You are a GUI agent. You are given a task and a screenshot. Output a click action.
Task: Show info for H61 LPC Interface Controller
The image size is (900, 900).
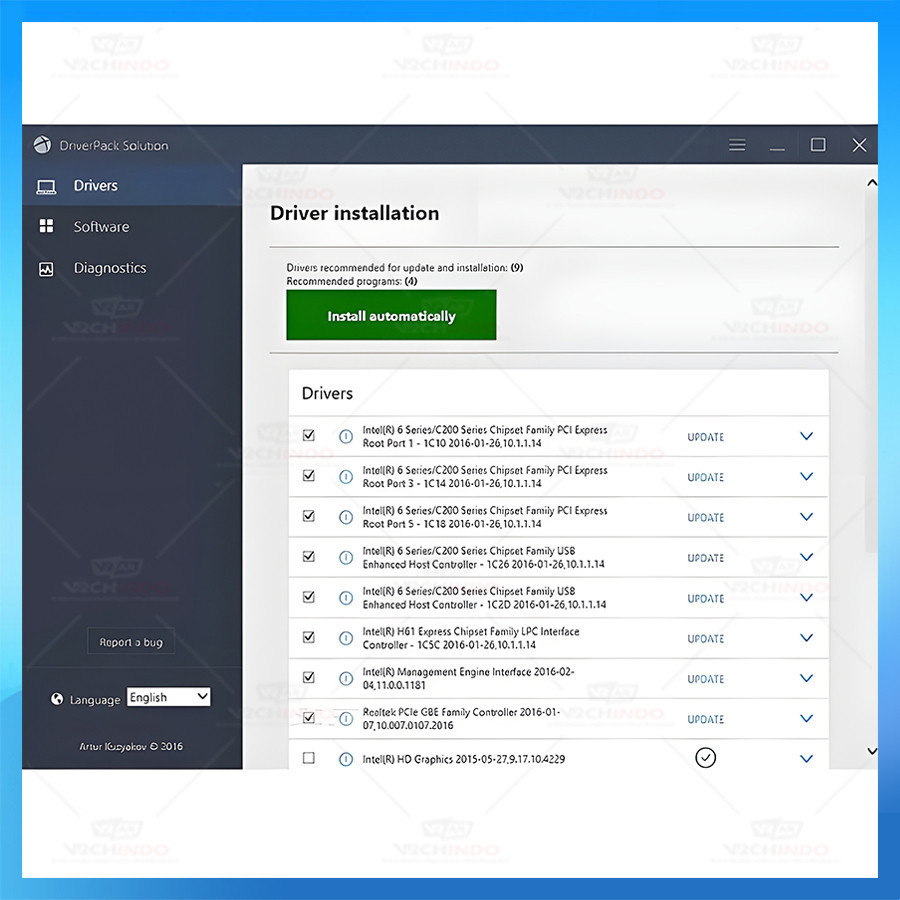346,638
